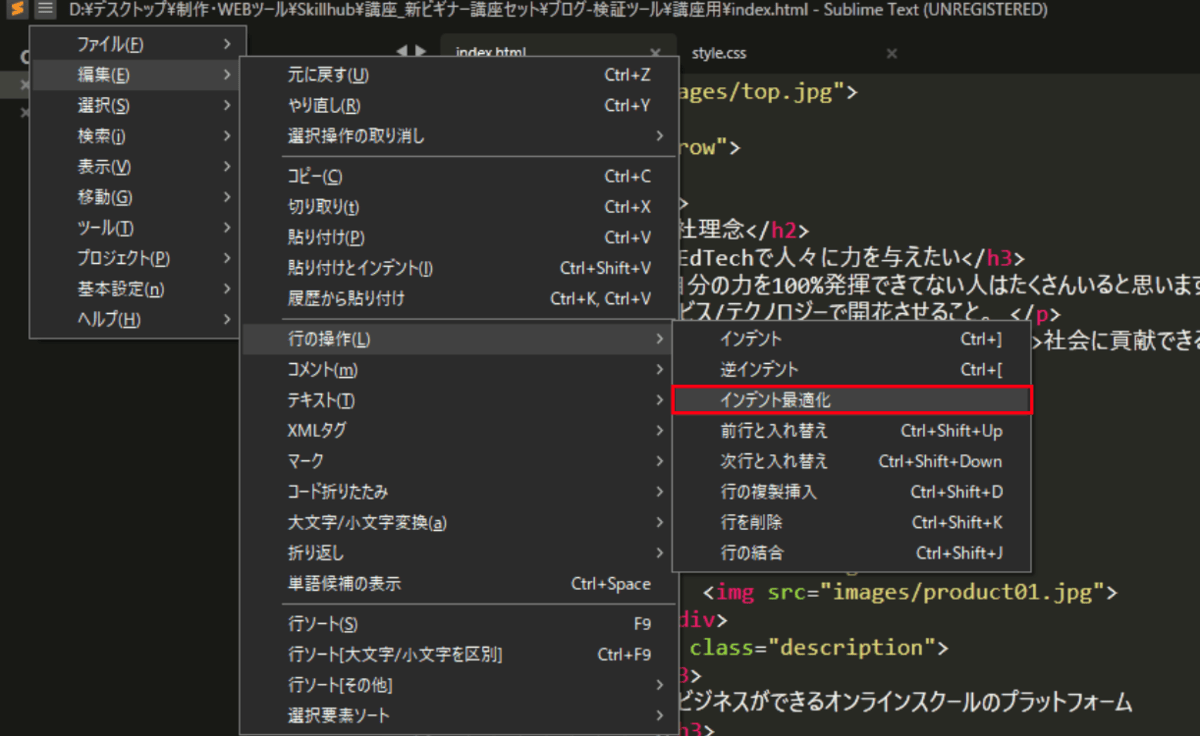Expand コード折りたたみ submenu
This screenshot has height=736, width=1200.
click(x=456, y=492)
